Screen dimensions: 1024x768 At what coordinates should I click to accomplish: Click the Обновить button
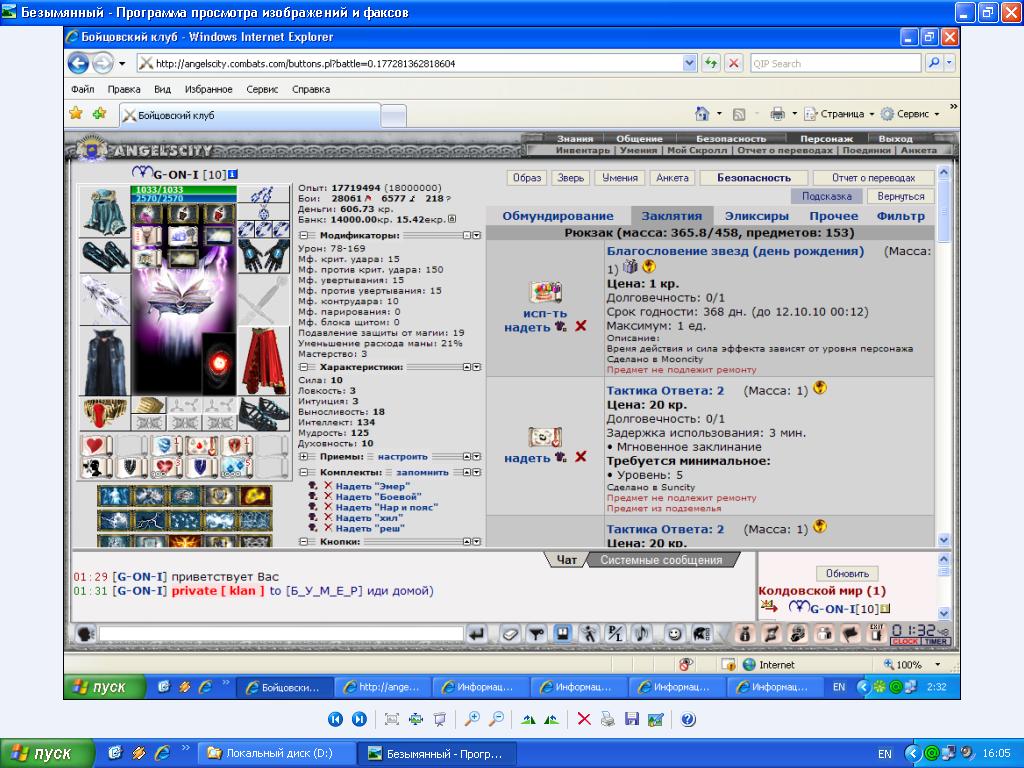pyautogui.click(x=847, y=573)
